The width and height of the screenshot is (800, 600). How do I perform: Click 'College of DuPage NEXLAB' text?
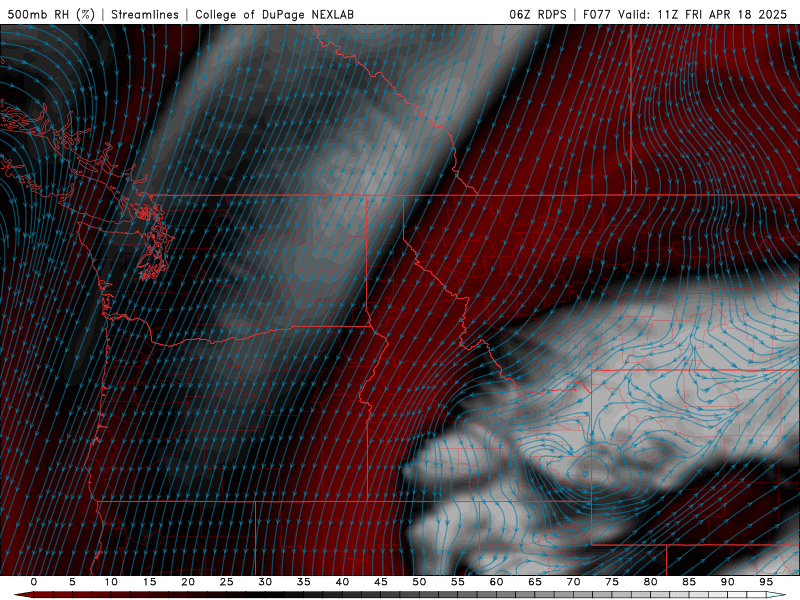[274, 14]
